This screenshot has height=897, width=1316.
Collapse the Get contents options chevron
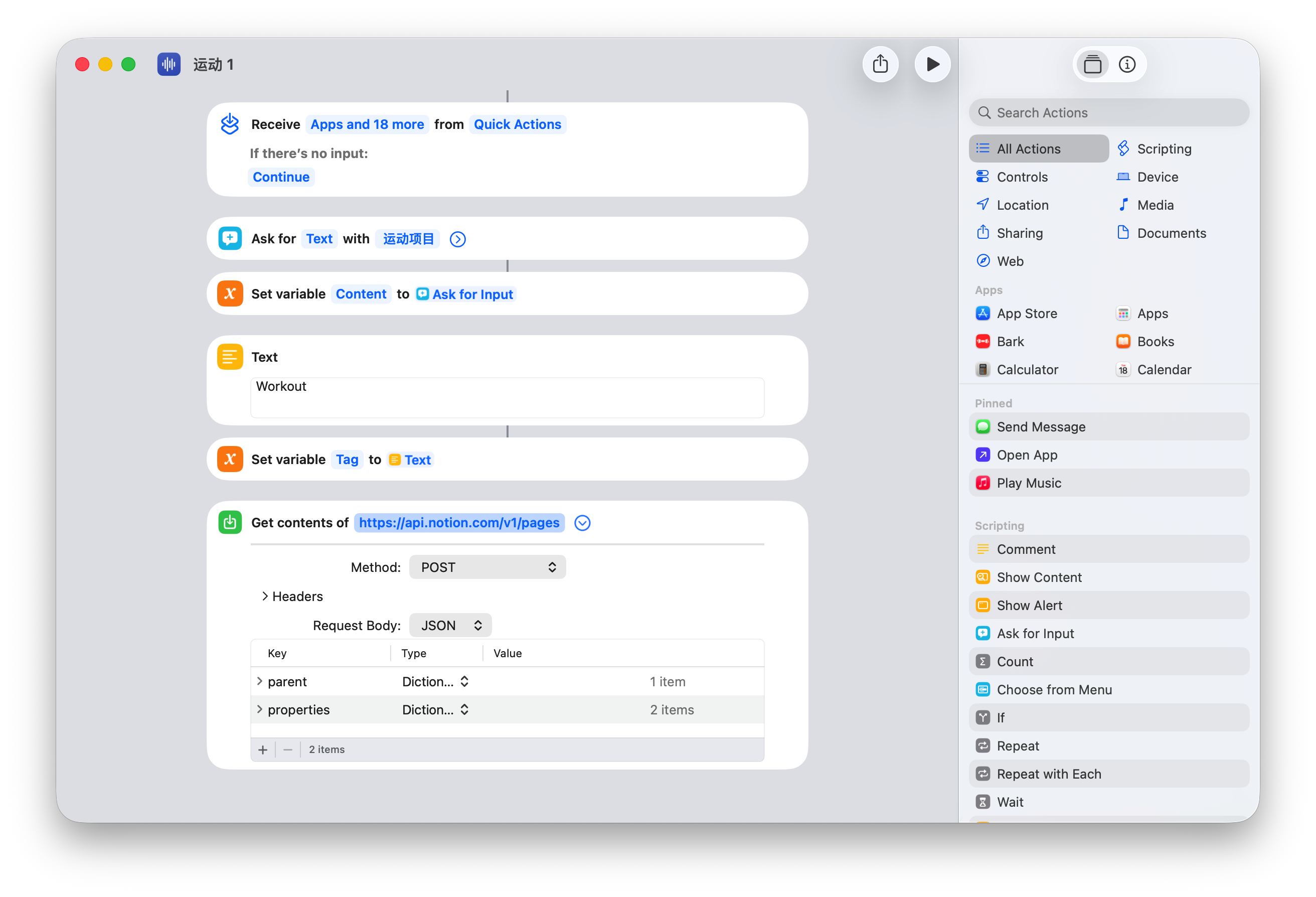coord(582,523)
